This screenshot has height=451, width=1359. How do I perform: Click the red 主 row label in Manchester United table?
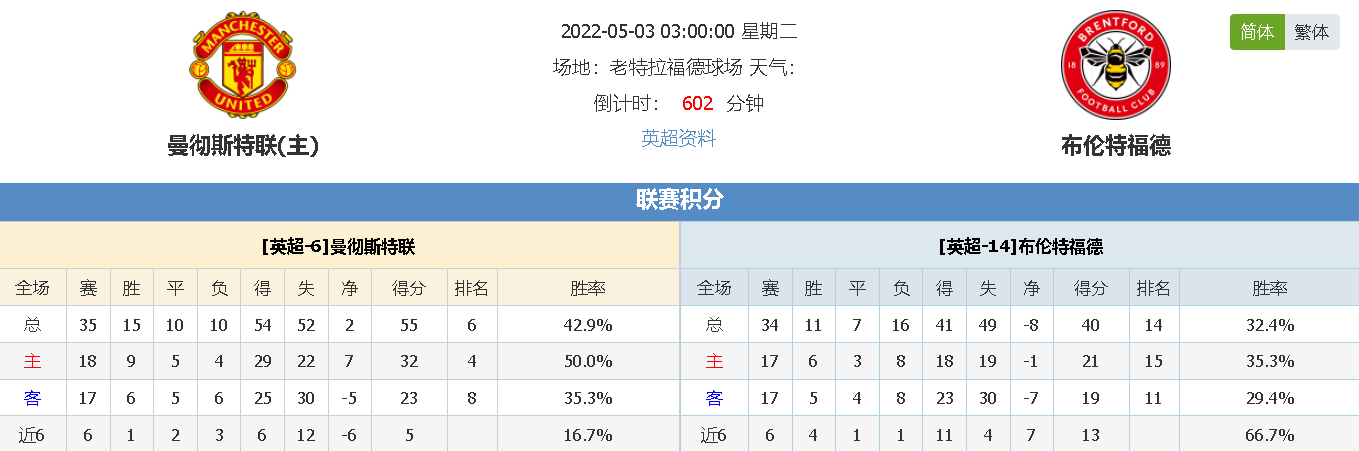pyautogui.click(x=32, y=361)
